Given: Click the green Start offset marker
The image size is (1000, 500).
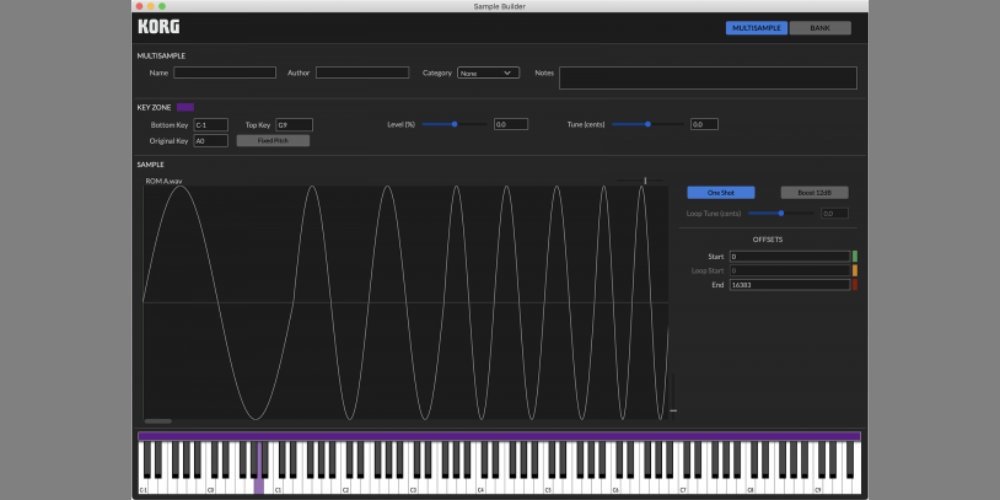Looking at the screenshot, I should click(854, 257).
